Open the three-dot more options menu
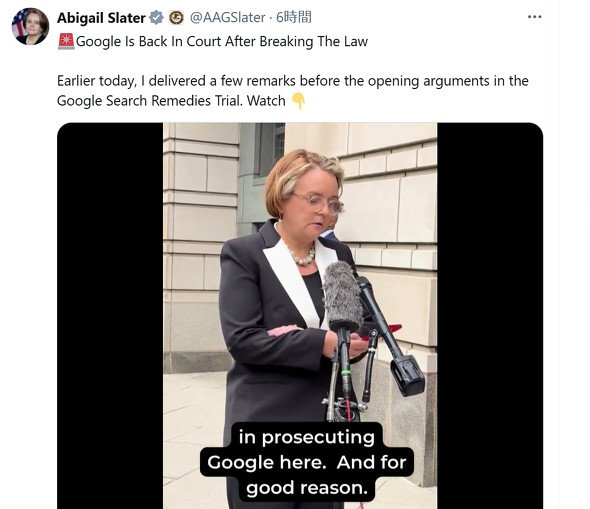The image size is (590, 509). pos(534,17)
